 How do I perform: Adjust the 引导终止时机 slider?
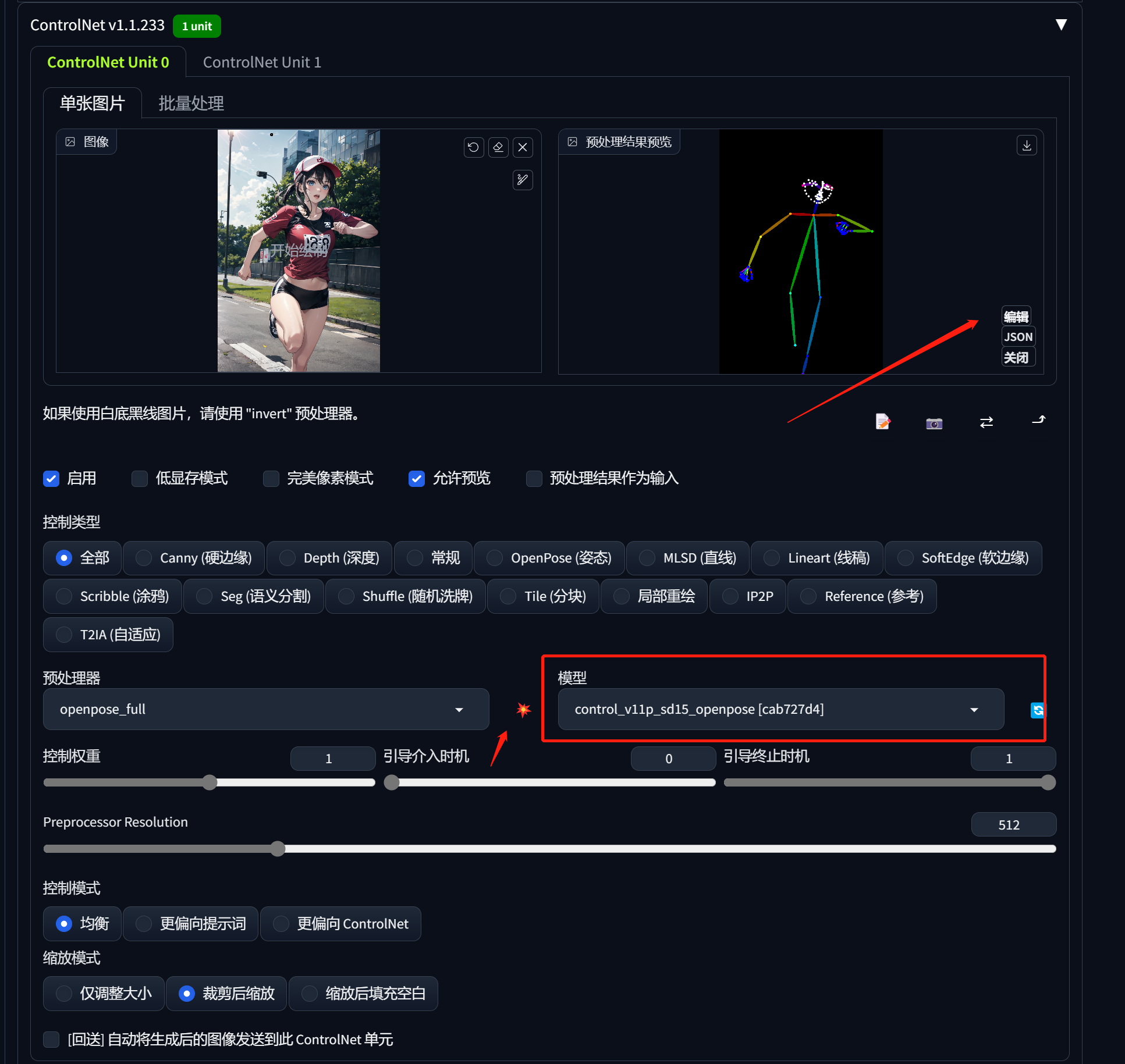coord(890,782)
